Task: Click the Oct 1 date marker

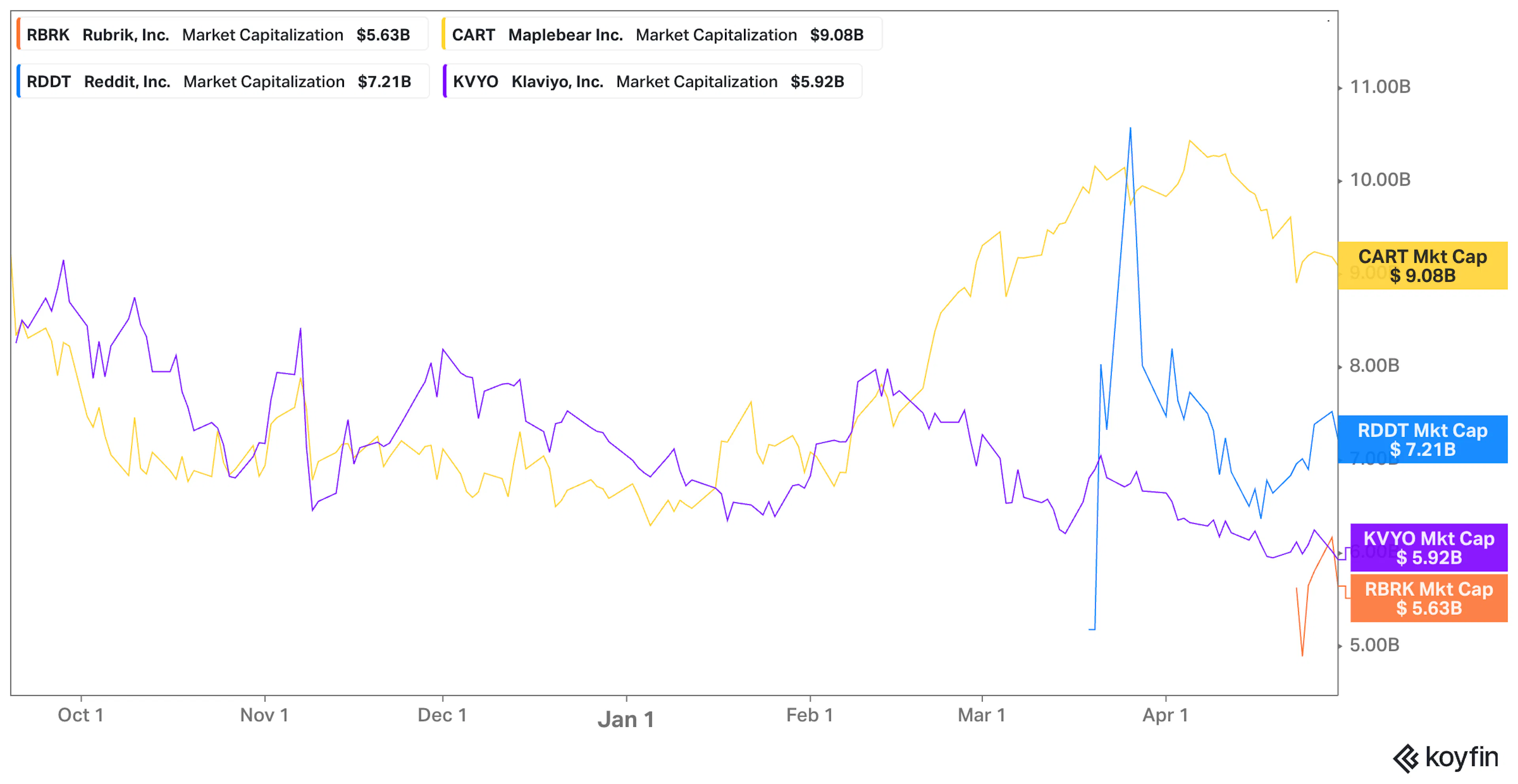Action: (x=81, y=715)
